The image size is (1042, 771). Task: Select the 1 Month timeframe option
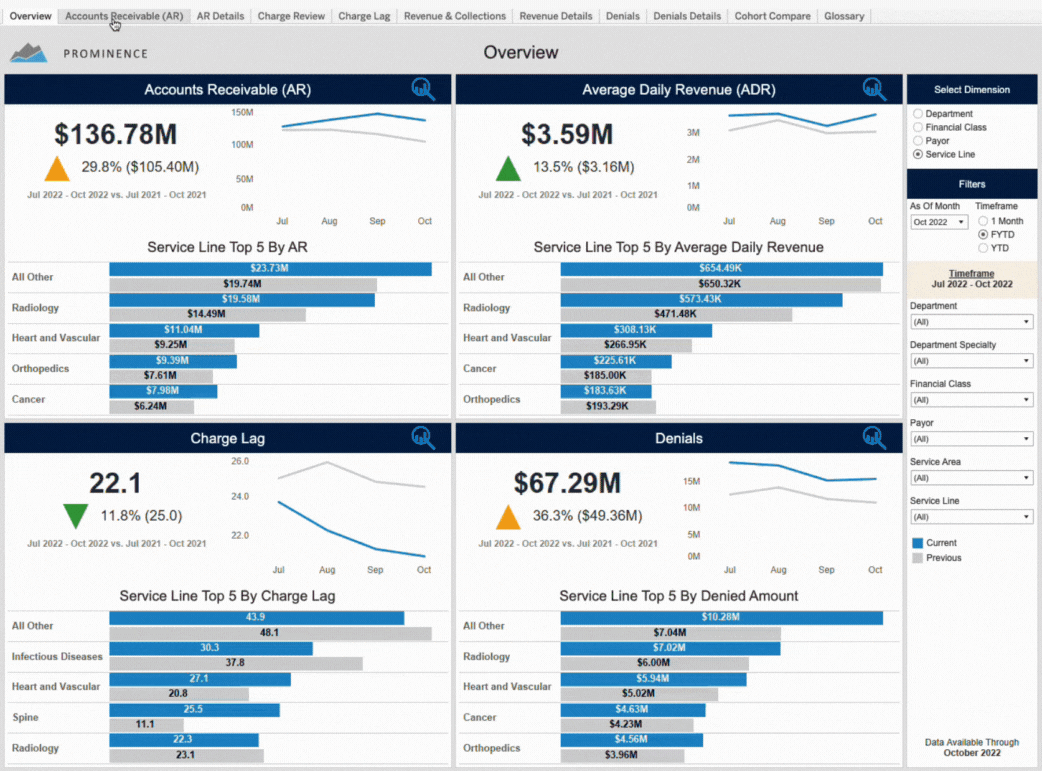tap(983, 221)
